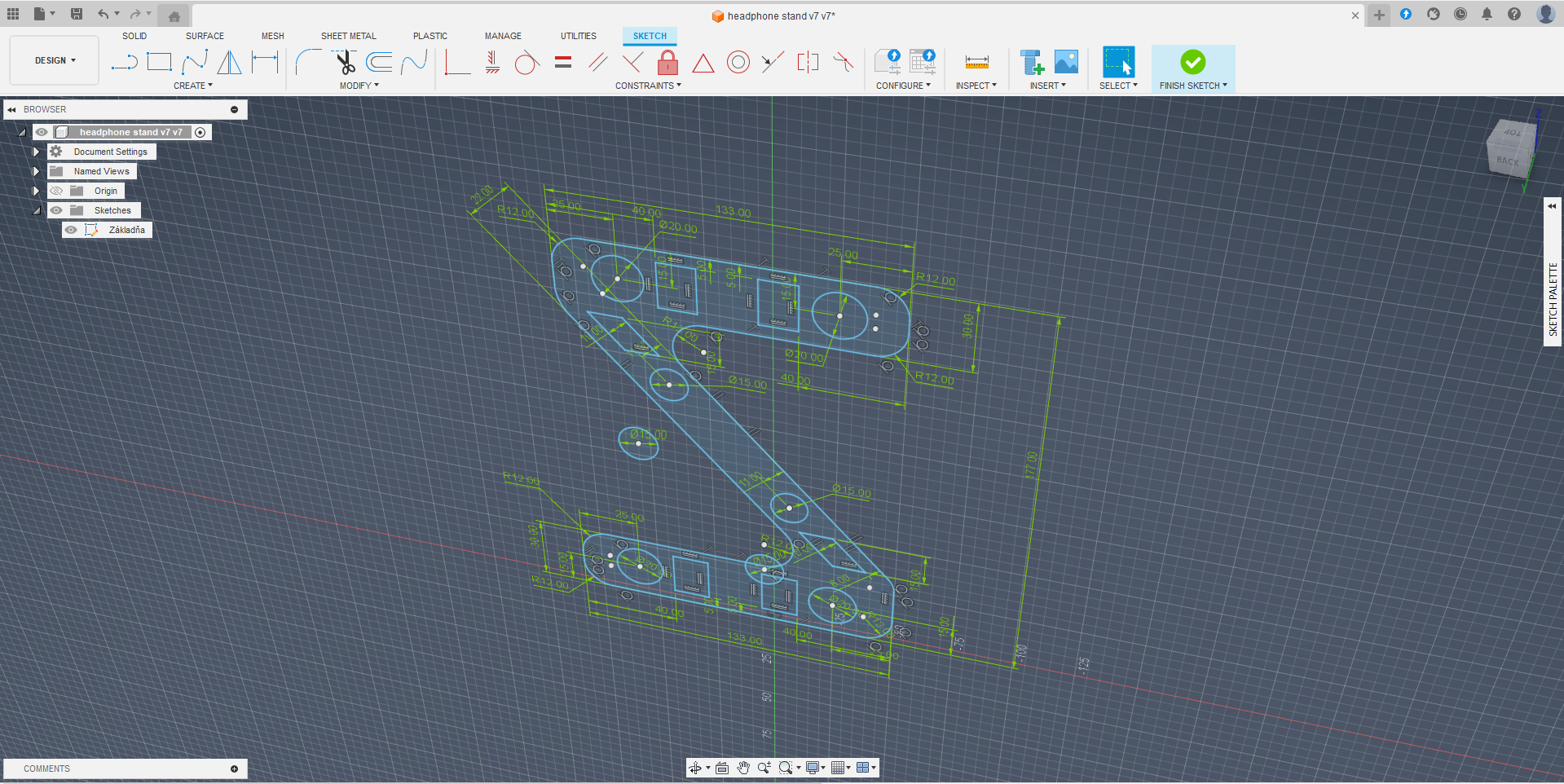
Task: Switch to the SURFACE tab
Action: tap(205, 36)
